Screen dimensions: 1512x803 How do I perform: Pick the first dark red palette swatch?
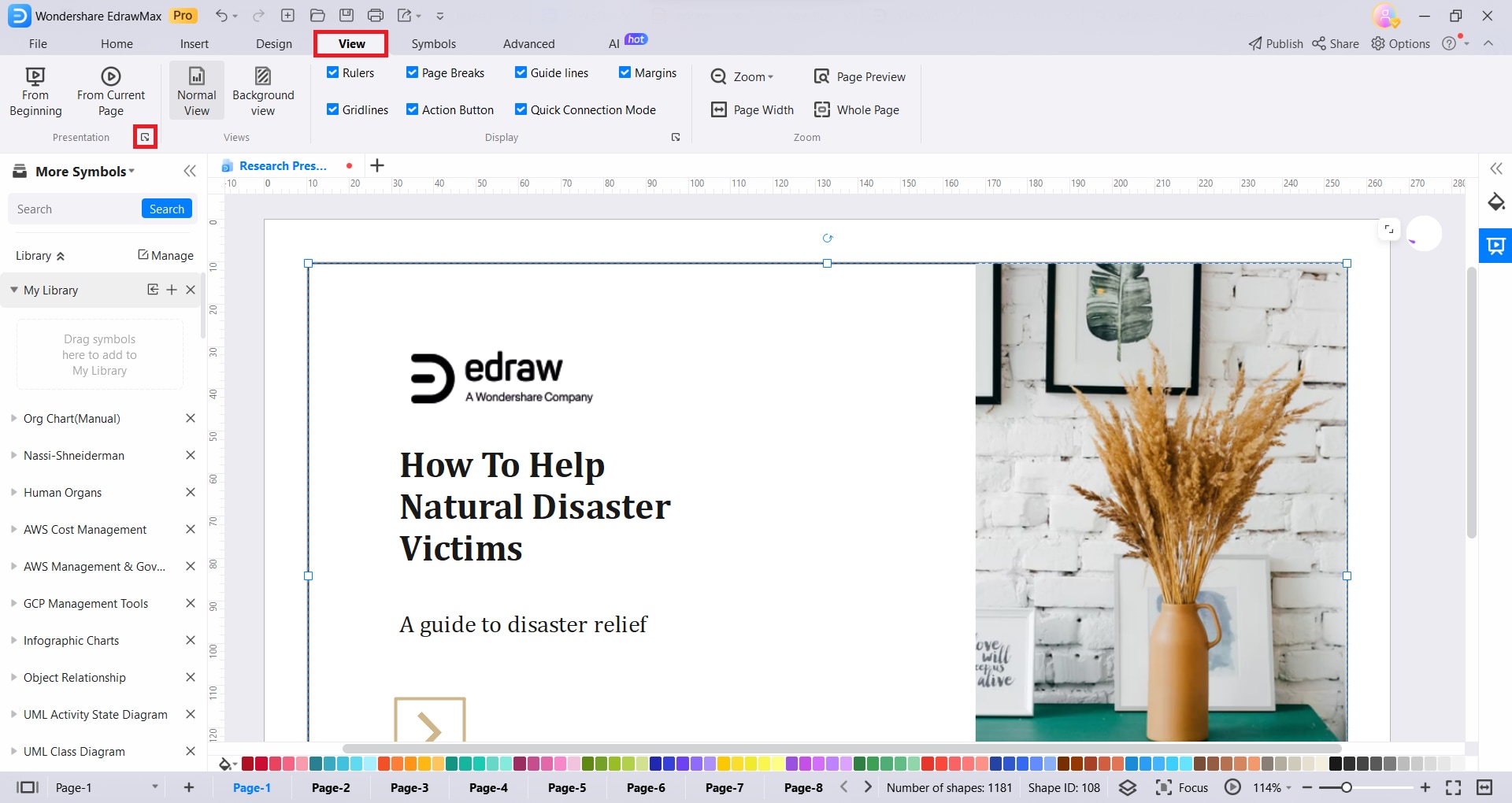pos(247,764)
